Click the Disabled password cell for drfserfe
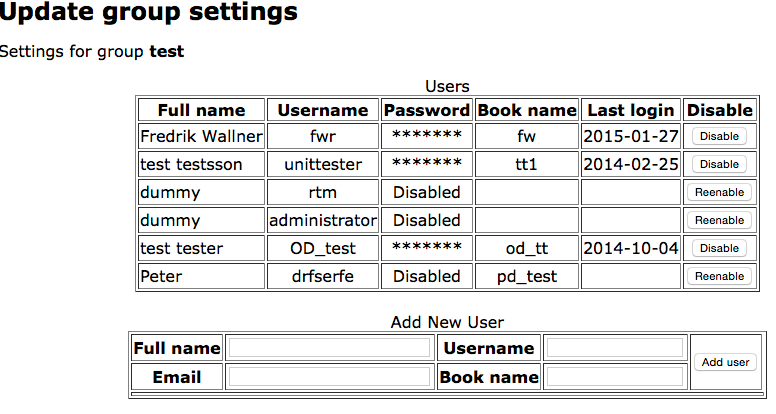This screenshot has height=414, width=776. 427,276
